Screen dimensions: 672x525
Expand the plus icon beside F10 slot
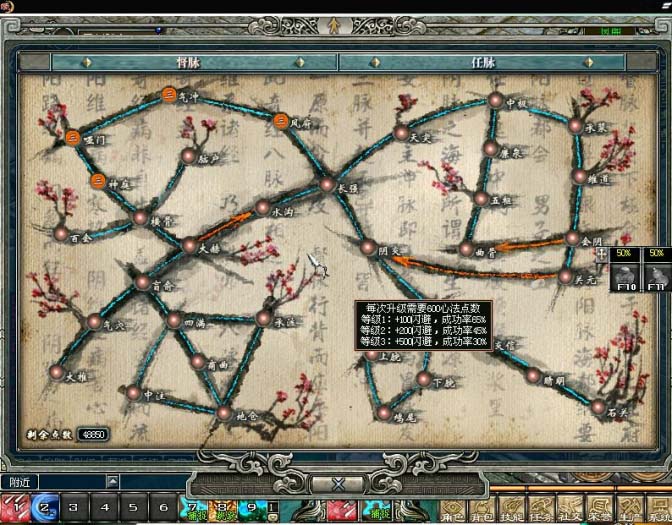click(602, 254)
